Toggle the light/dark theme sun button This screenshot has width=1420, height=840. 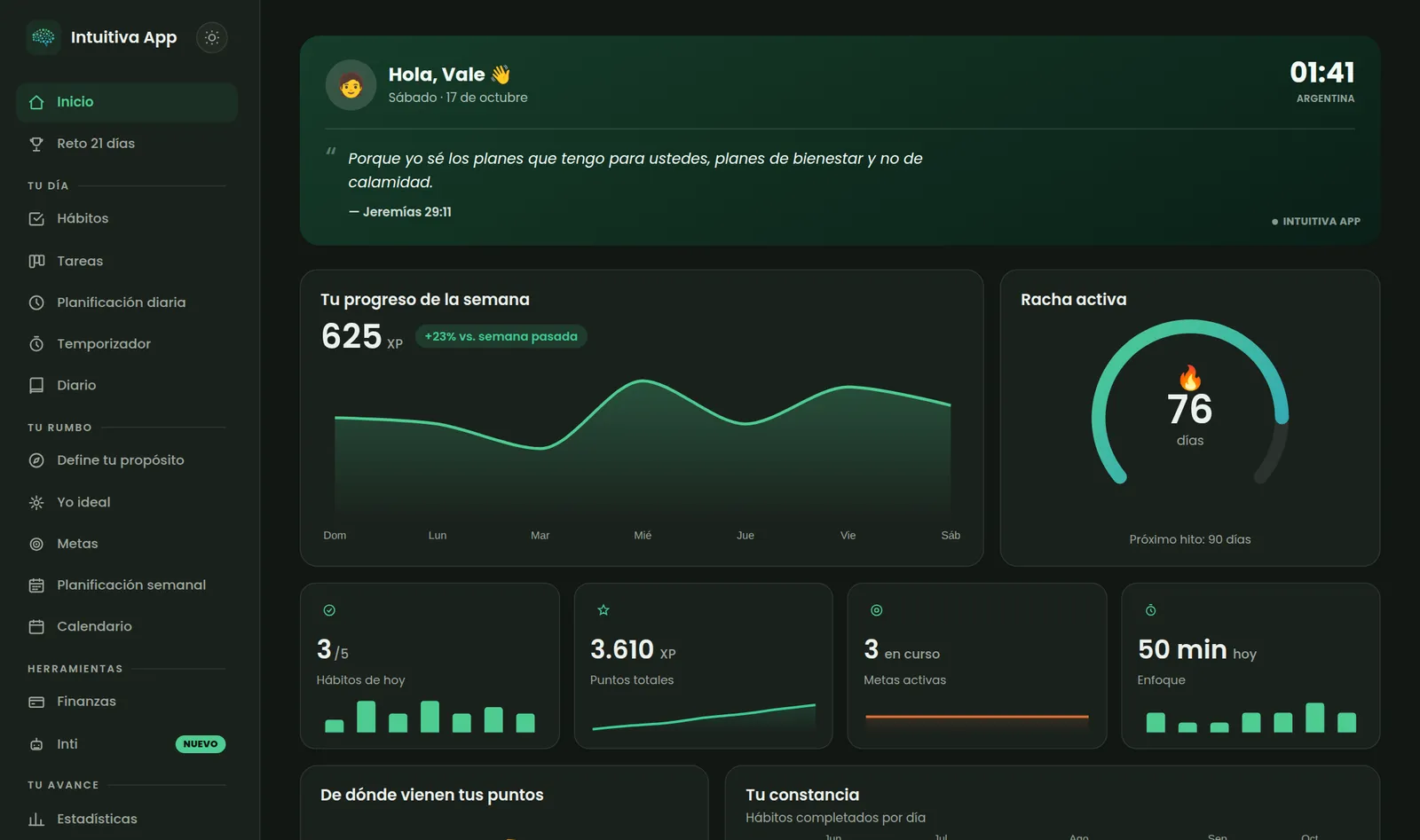[x=211, y=37]
